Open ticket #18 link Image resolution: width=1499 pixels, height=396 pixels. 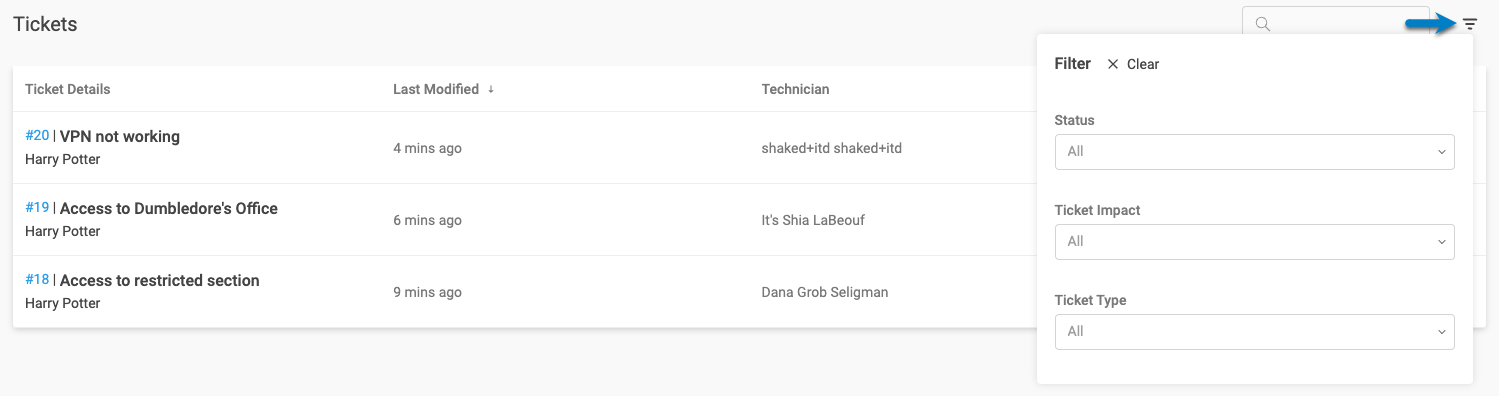click(x=37, y=280)
